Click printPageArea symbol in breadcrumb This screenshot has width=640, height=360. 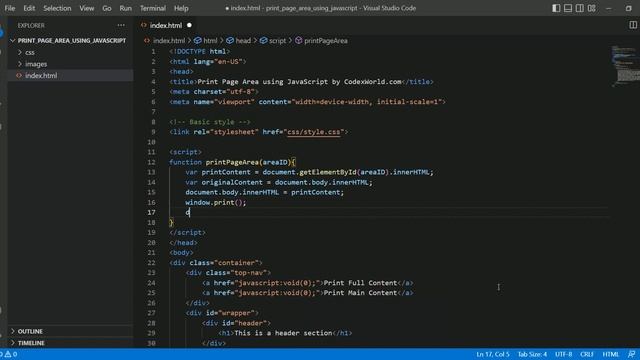322,41
